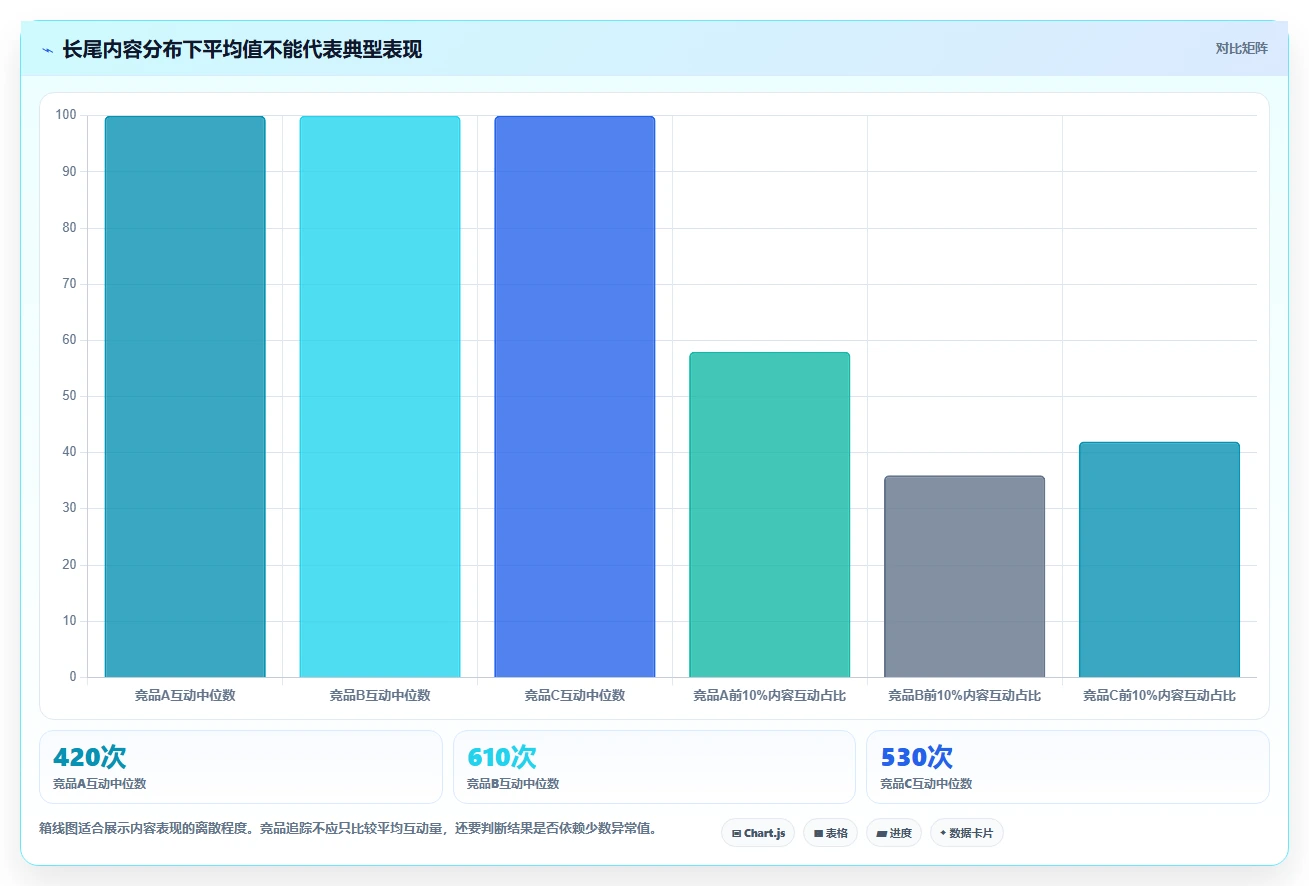Open the 610次 data card
Image resolution: width=1309 pixels, height=886 pixels.
tap(654, 767)
